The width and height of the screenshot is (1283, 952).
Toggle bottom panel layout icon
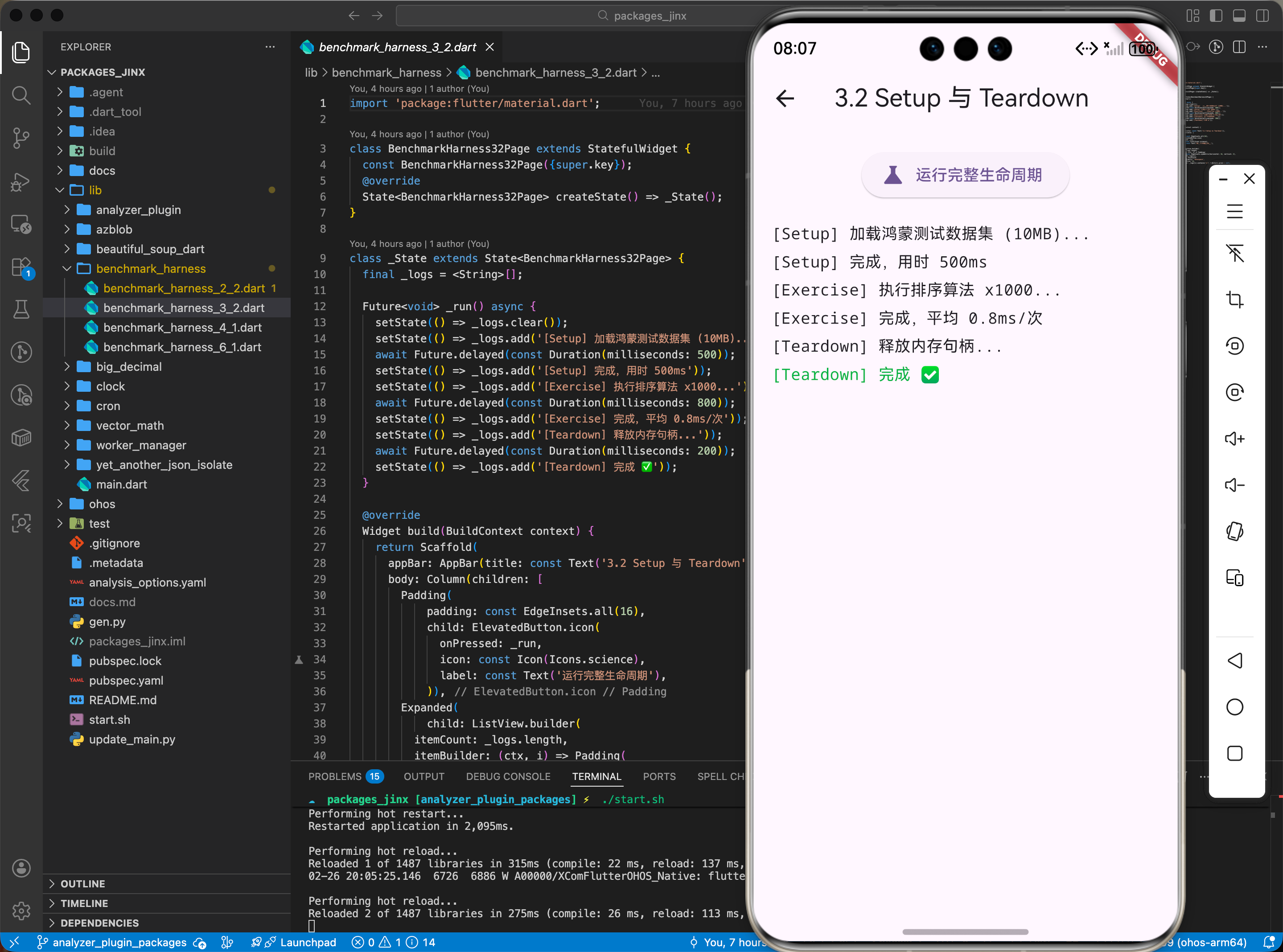pos(1239,16)
